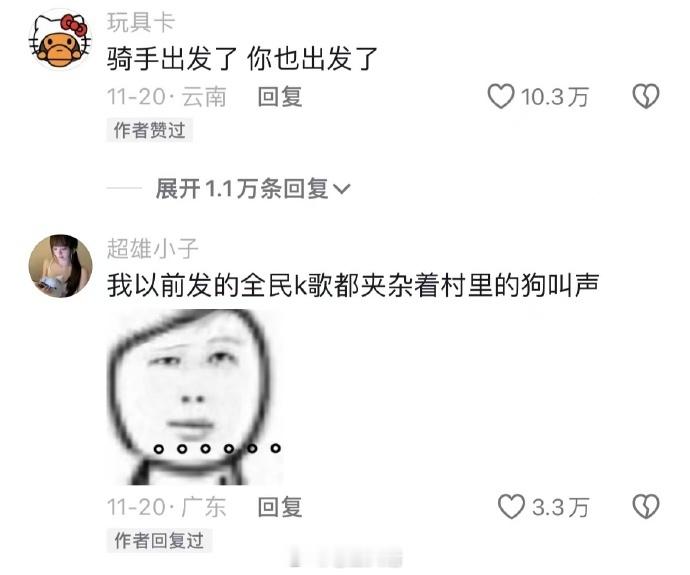The image size is (690, 575).
Task: Select the comment text 骑手出发了 你也出发了
Action: tap(242, 59)
